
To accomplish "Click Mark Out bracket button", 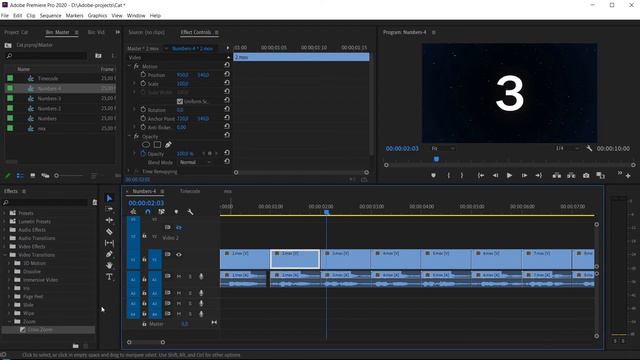I will pos(462,176).
